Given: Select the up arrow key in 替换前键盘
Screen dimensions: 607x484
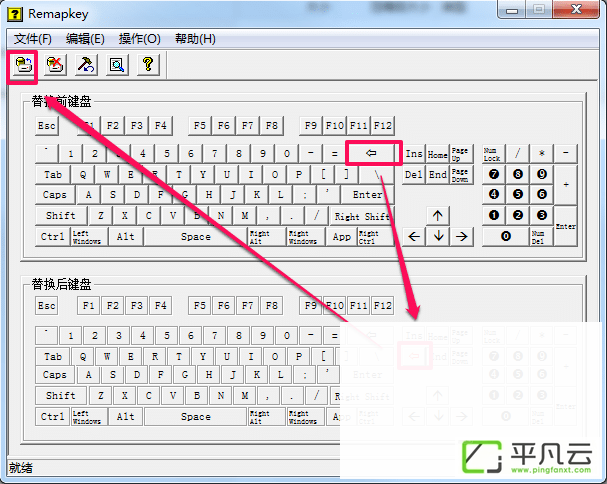Looking at the screenshot, I should [438, 216].
